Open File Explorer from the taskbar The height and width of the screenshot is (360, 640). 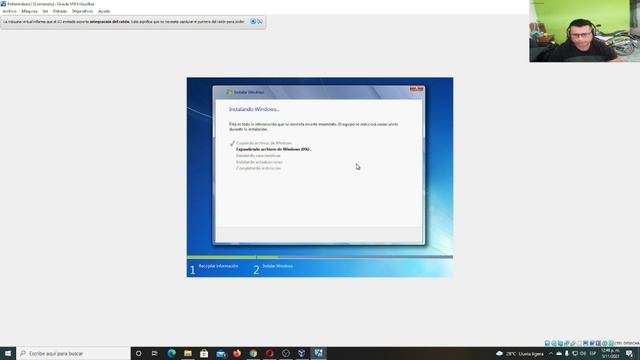coord(188,353)
